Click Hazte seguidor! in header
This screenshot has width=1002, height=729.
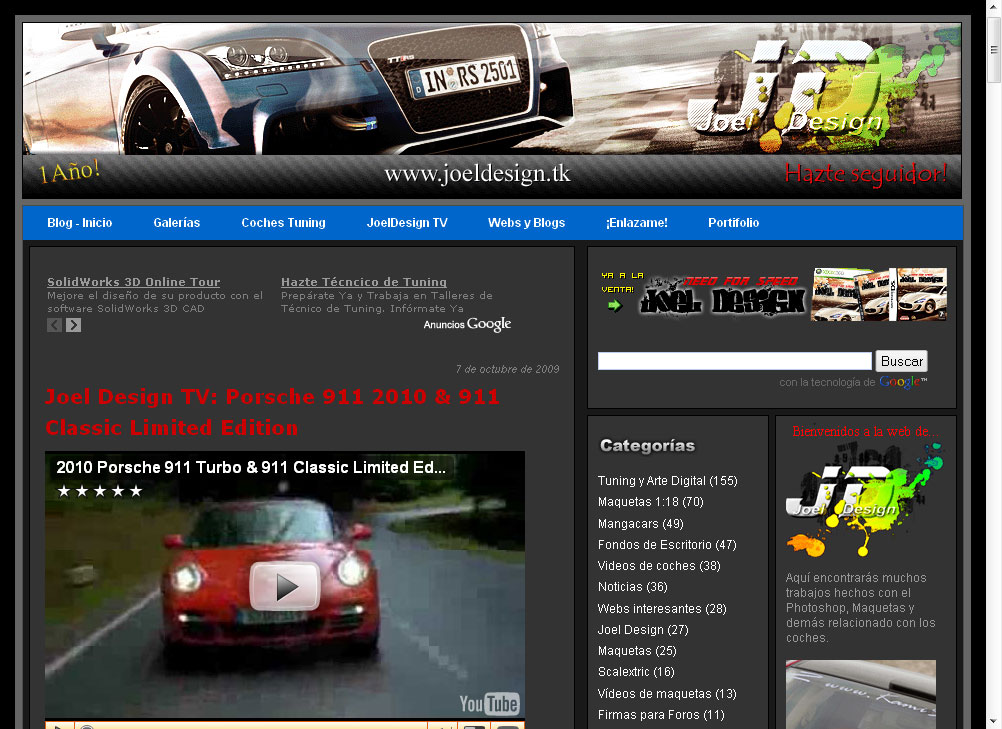[866, 173]
